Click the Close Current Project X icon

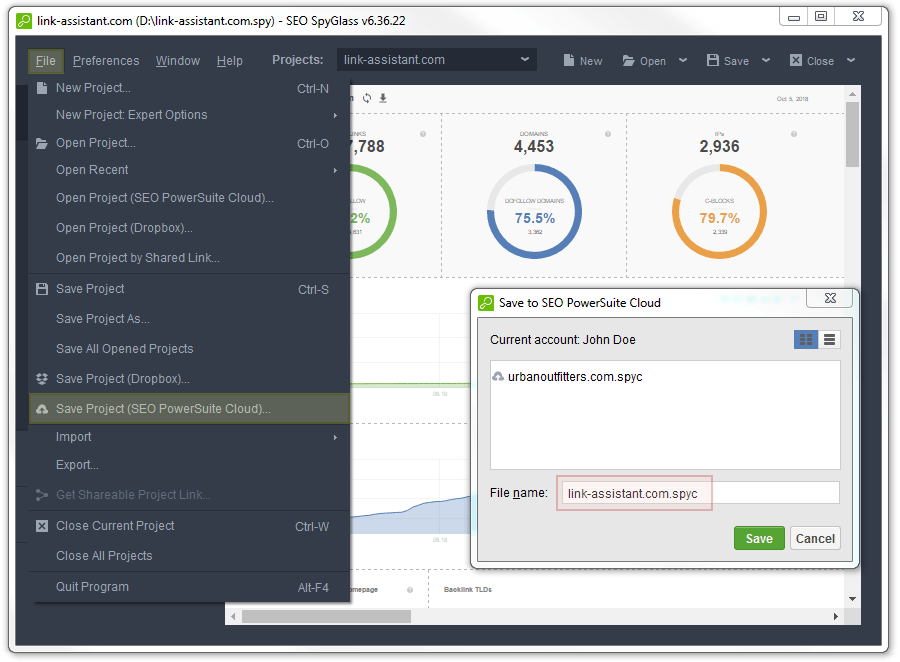(42, 526)
